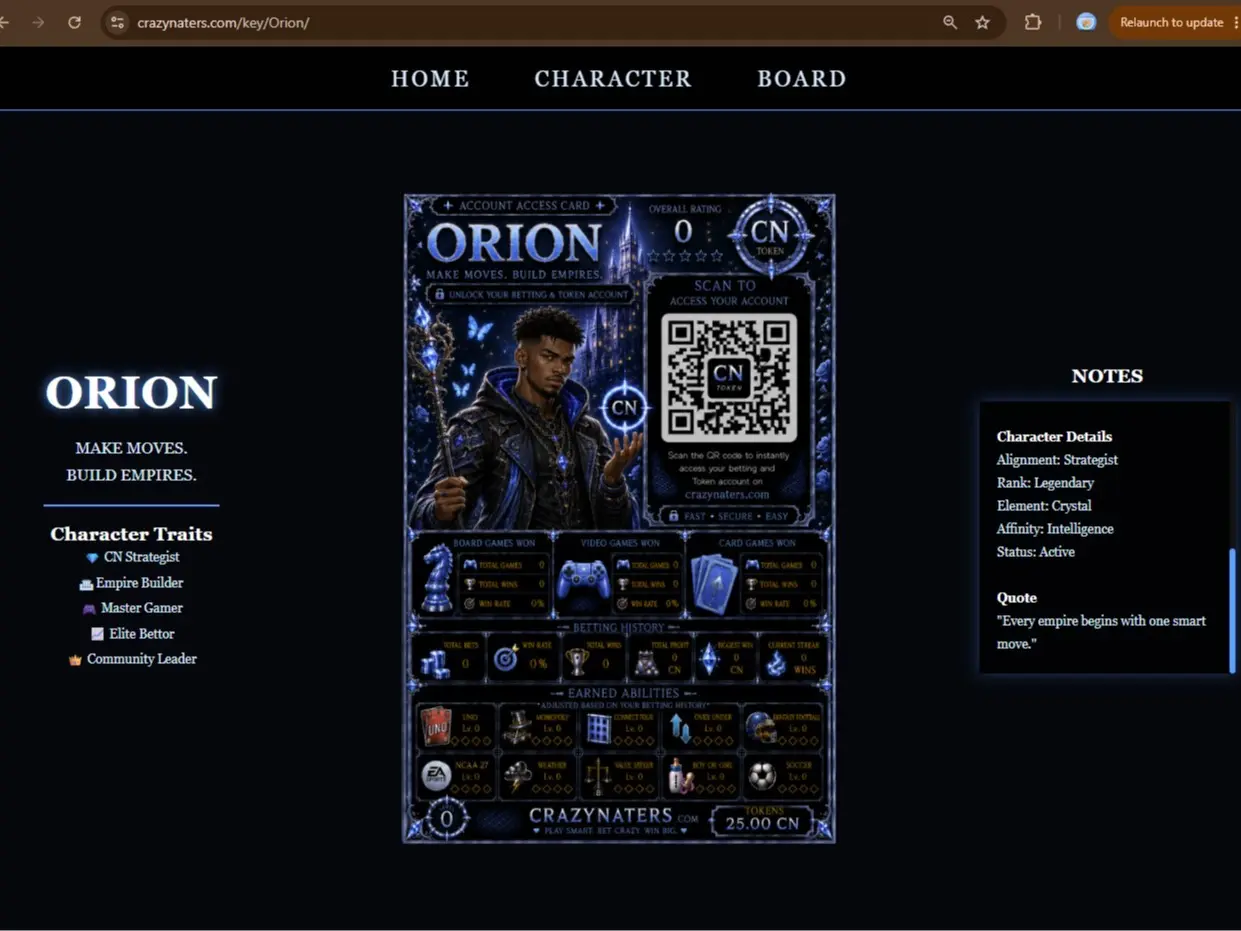Click the Connect Four grid ability icon
The height and width of the screenshot is (931, 1241).
(598, 728)
